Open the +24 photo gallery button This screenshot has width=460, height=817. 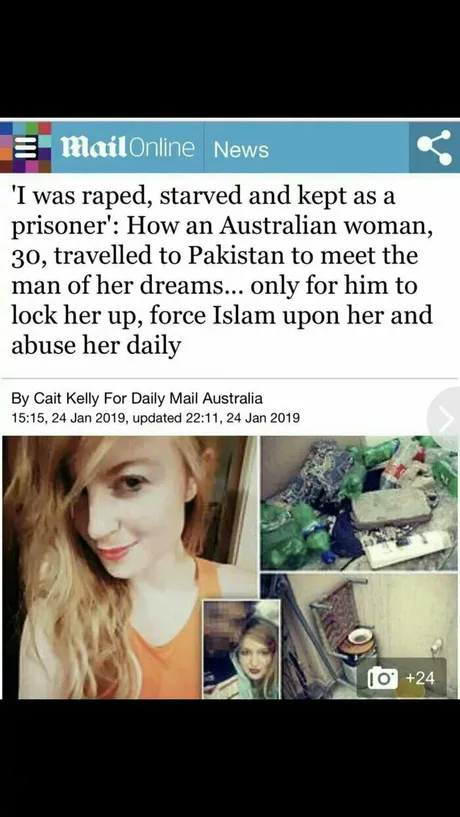401,677
